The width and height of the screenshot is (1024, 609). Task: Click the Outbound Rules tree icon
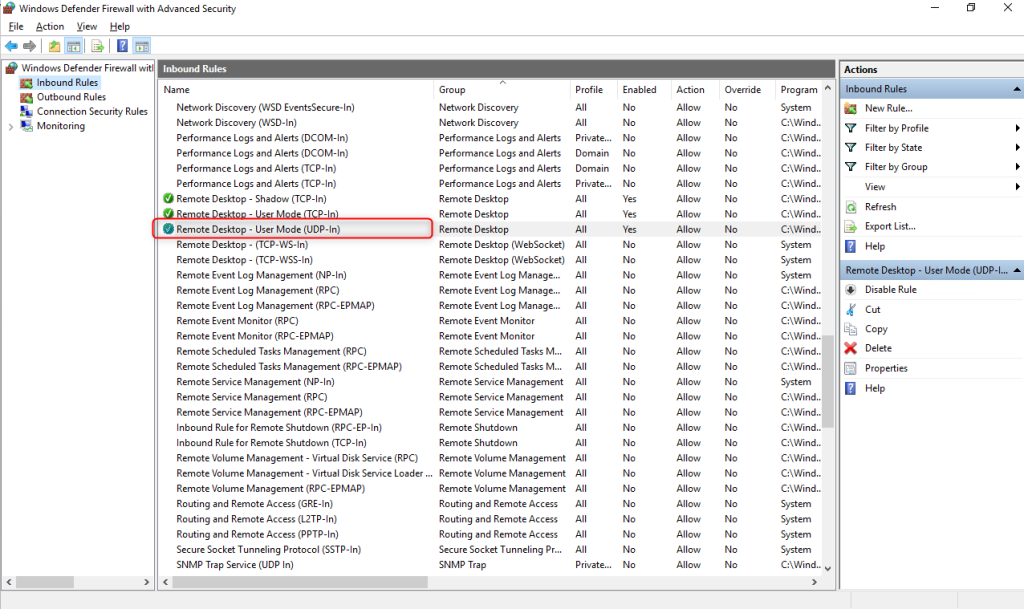(x=26, y=97)
